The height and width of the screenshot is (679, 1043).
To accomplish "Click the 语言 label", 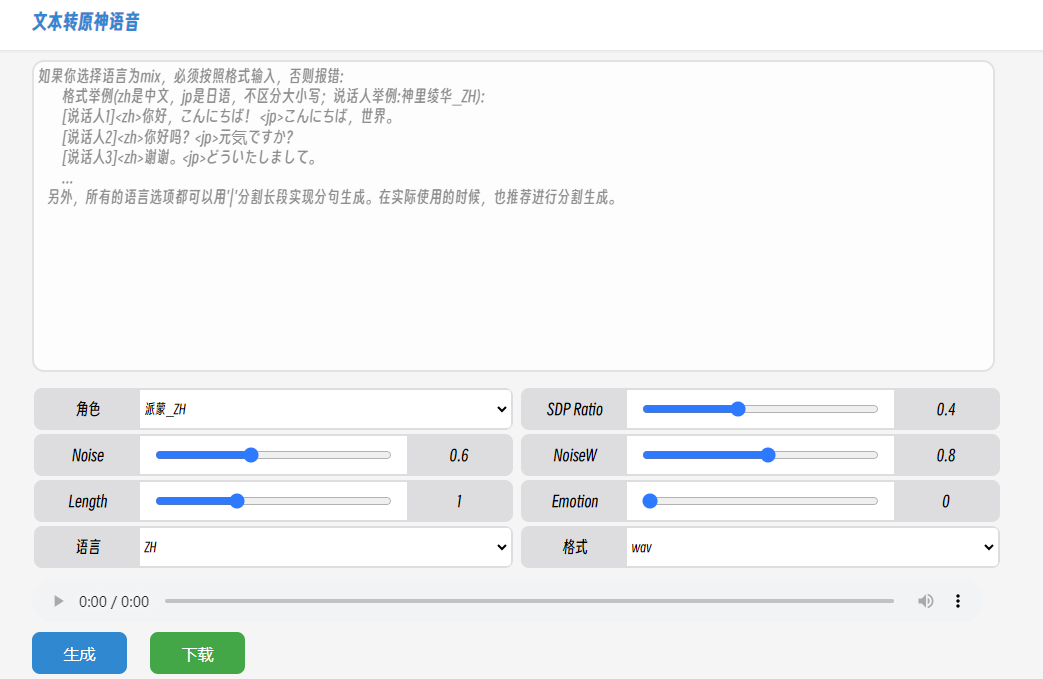I will coord(88,547).
